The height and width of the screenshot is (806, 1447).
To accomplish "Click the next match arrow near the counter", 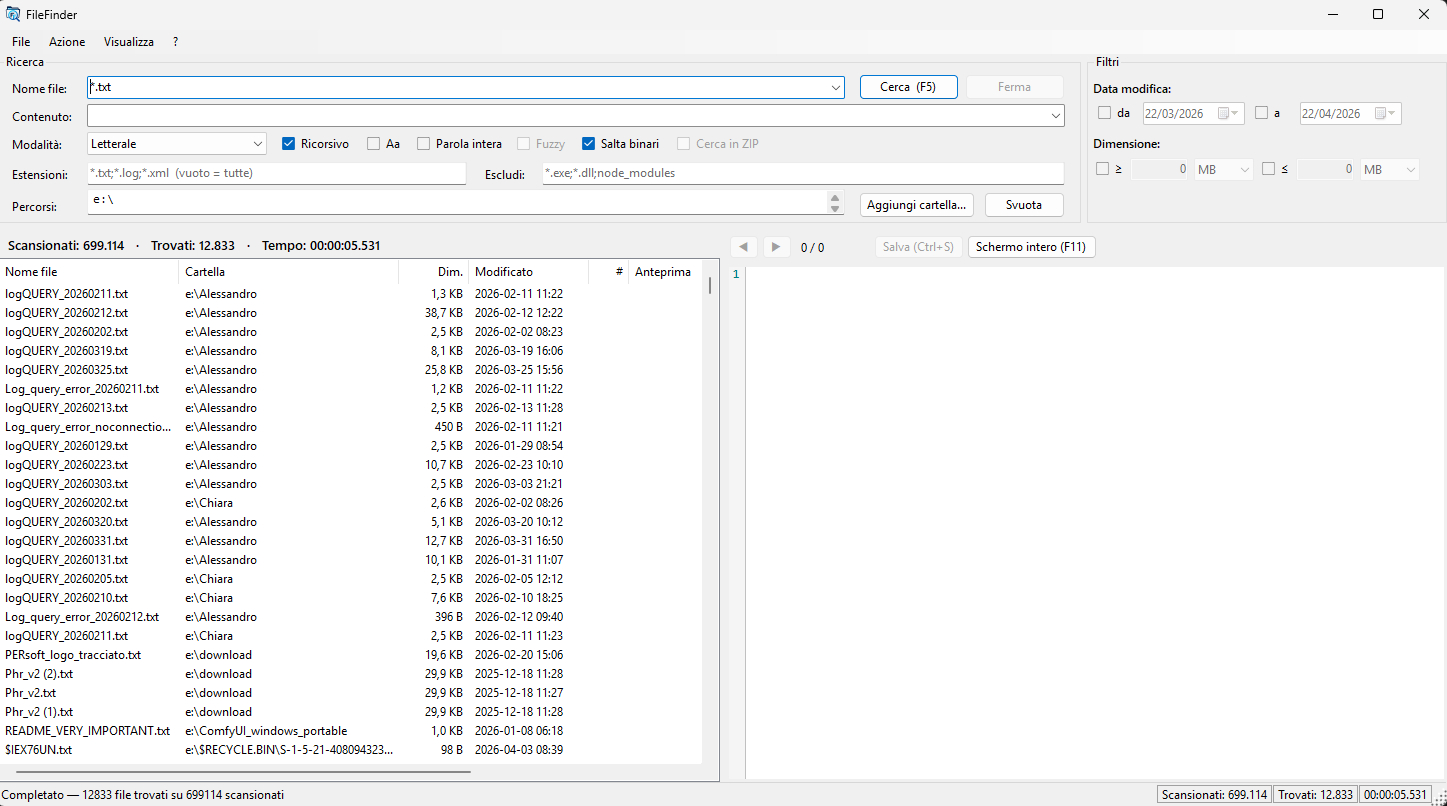I will [777, 246].
